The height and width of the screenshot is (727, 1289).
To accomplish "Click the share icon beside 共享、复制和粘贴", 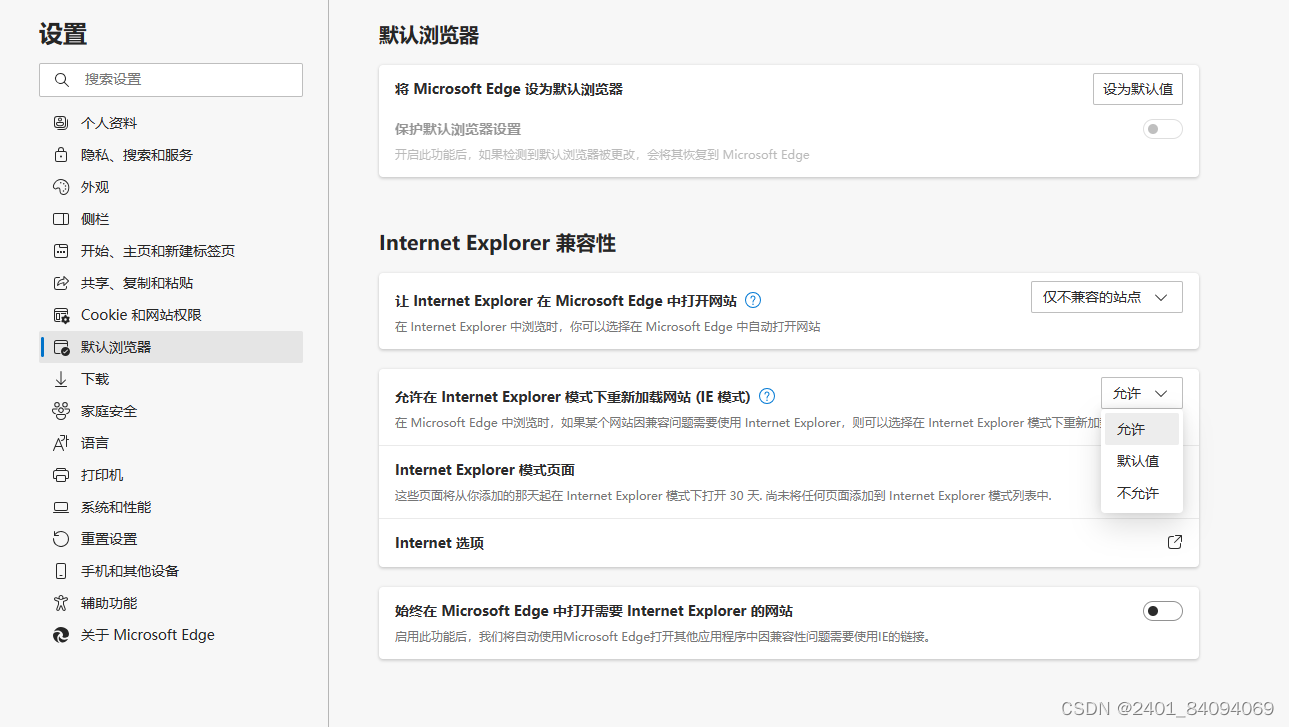I will click(x=61, y=283).
